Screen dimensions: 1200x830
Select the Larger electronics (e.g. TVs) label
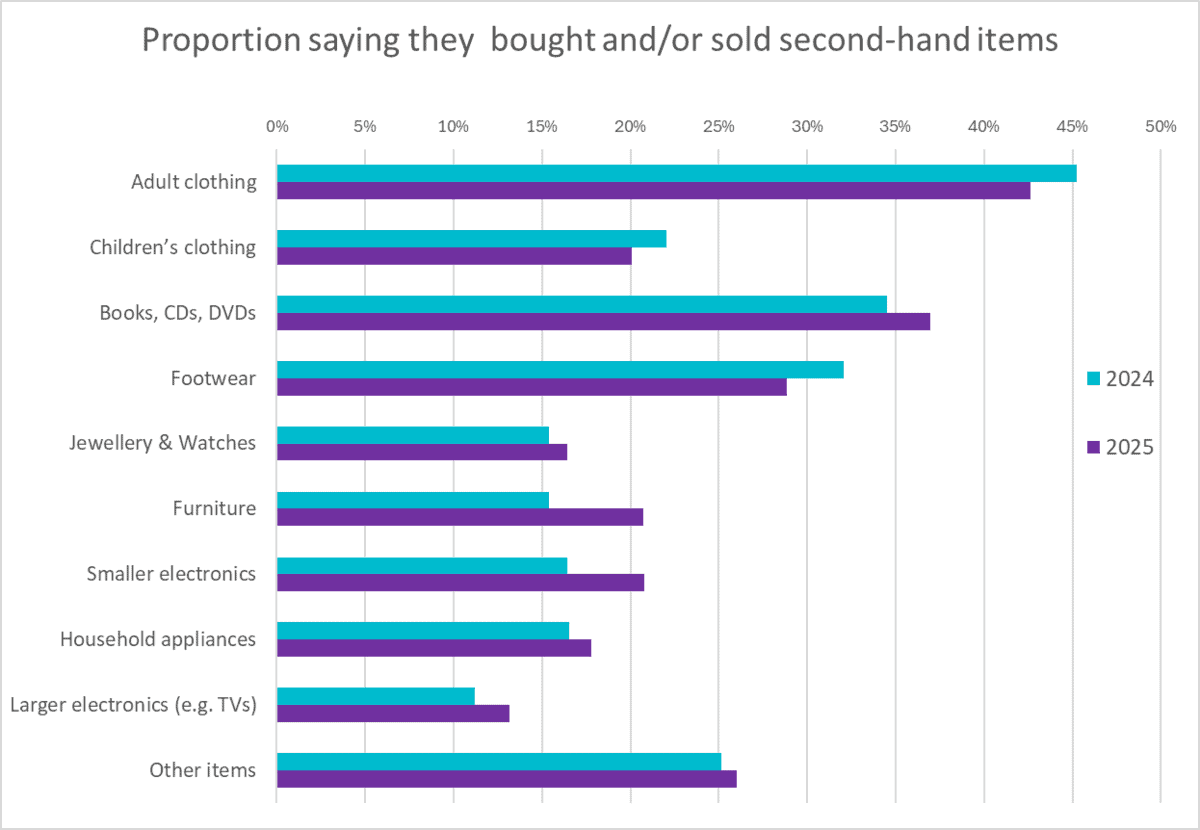pos(133,705)
